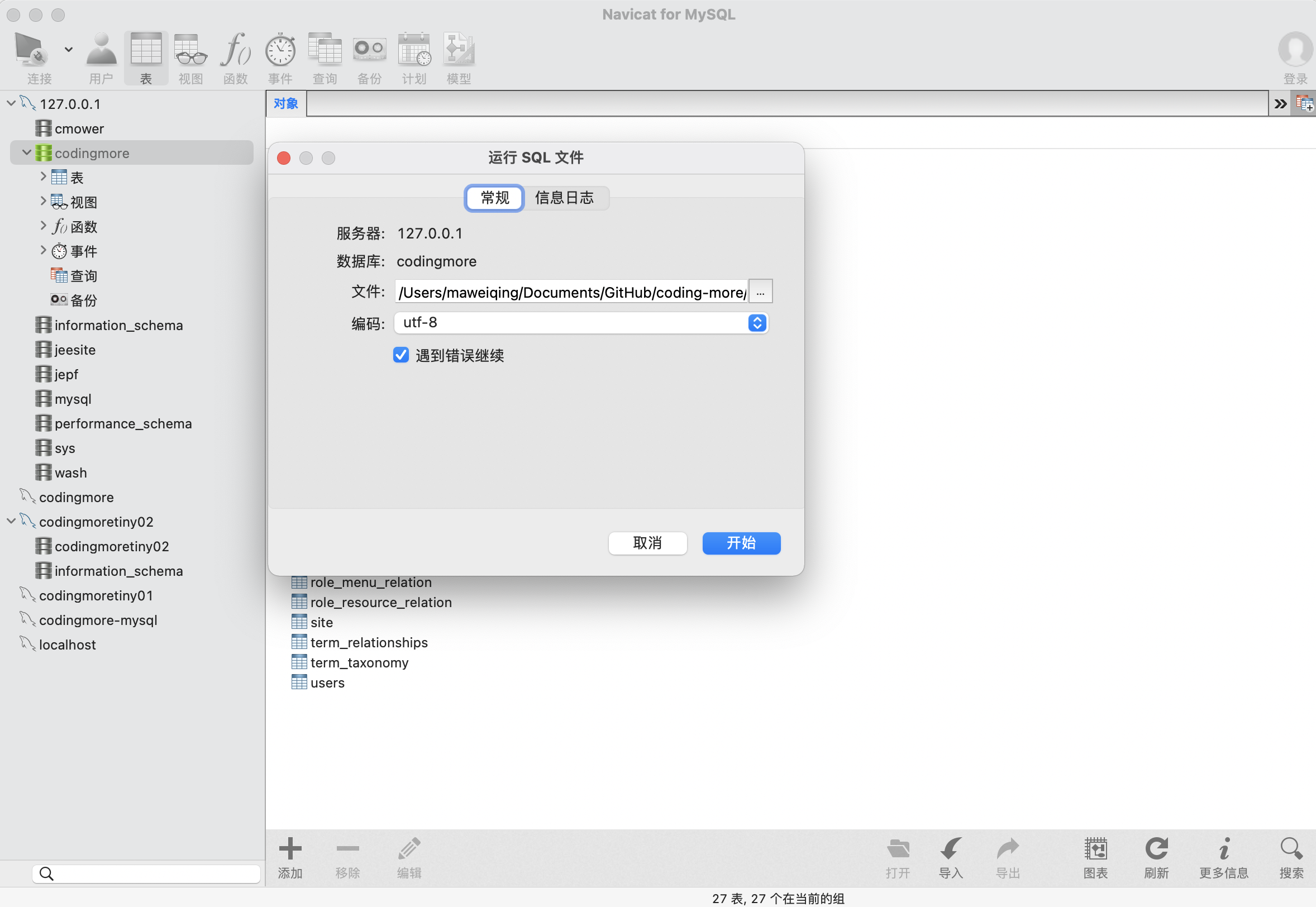Open the Schedule calendar icon
This screenshot has width=1316, height=907.
(414, 51)
